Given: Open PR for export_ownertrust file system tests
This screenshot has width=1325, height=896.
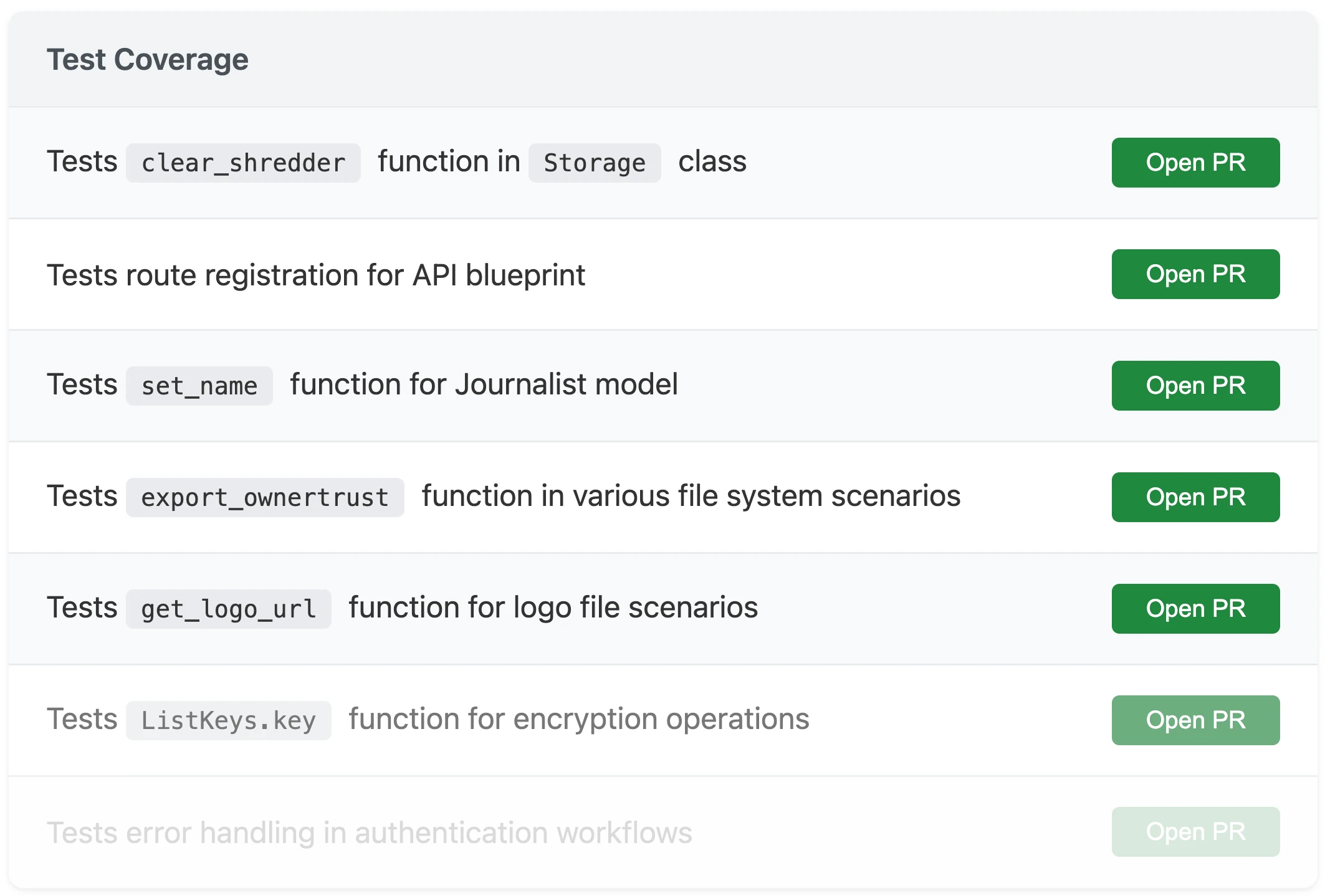Looking at the screenshot, I should click(1194, 497).
